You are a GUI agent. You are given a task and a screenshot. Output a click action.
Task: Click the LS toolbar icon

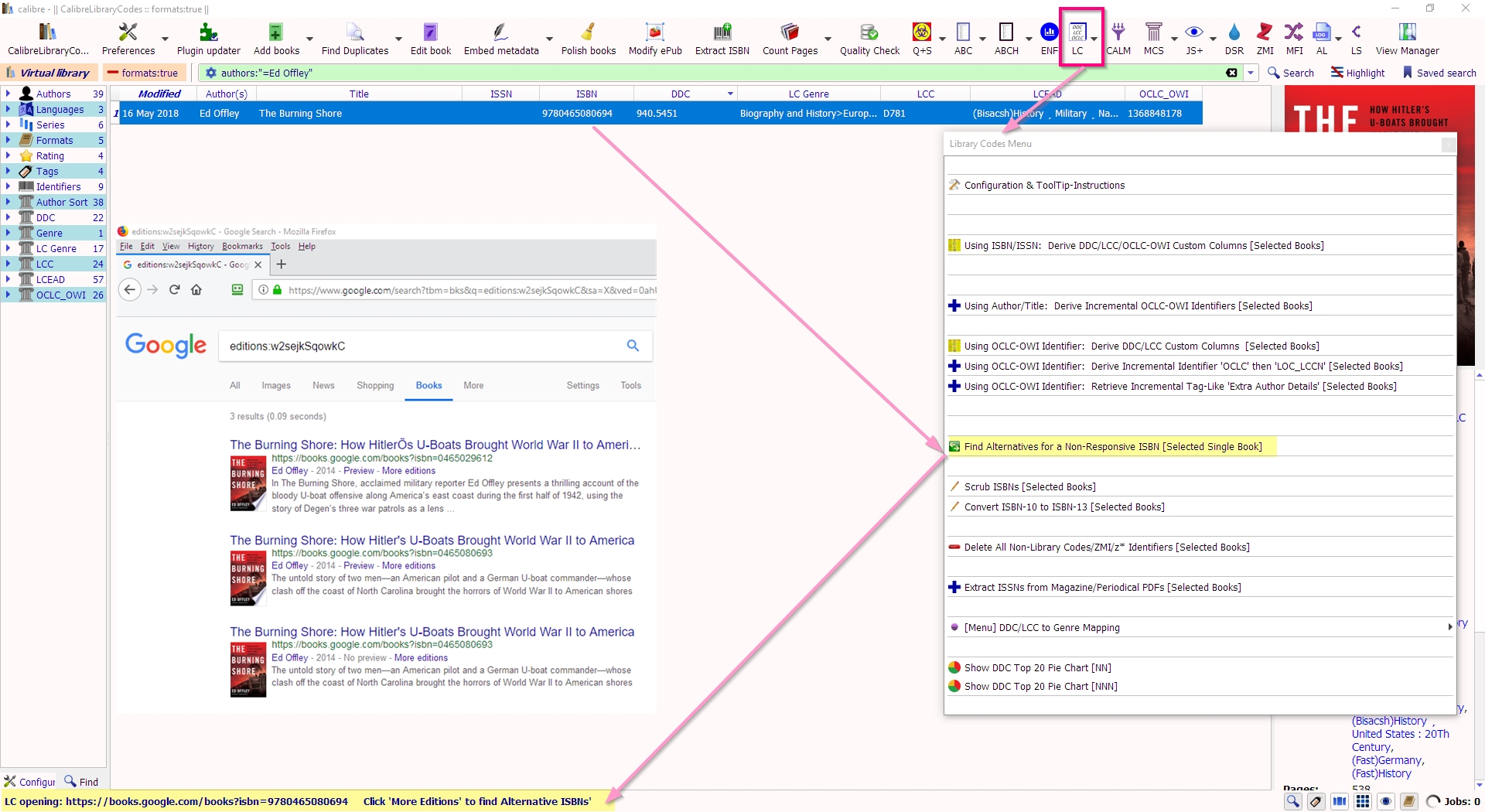(x=1357, y=39)
